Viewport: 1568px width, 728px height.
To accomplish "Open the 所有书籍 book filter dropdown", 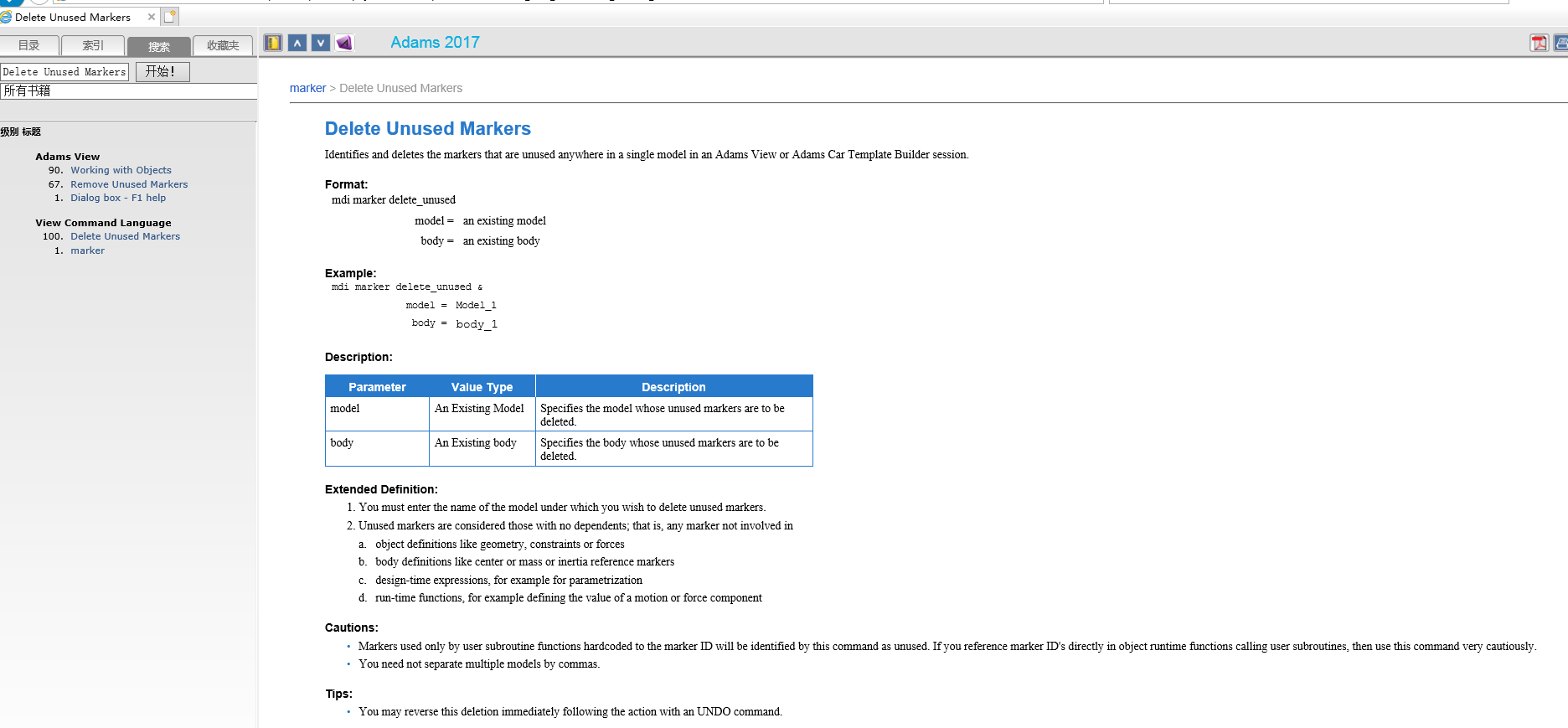I will click(x=128, y=90).
